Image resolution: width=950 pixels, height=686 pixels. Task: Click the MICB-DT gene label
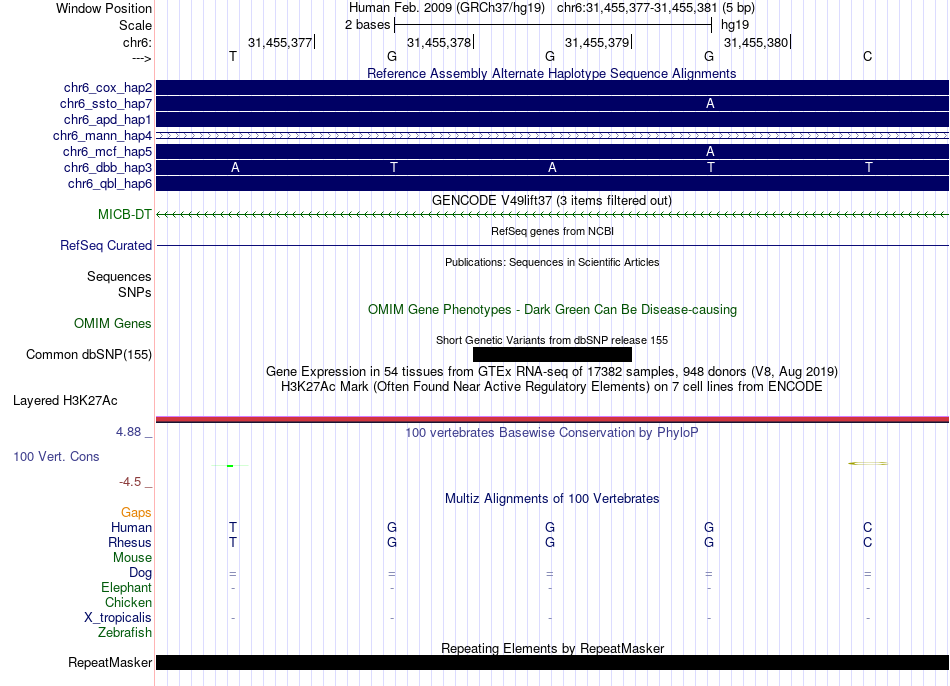(125, 215)
